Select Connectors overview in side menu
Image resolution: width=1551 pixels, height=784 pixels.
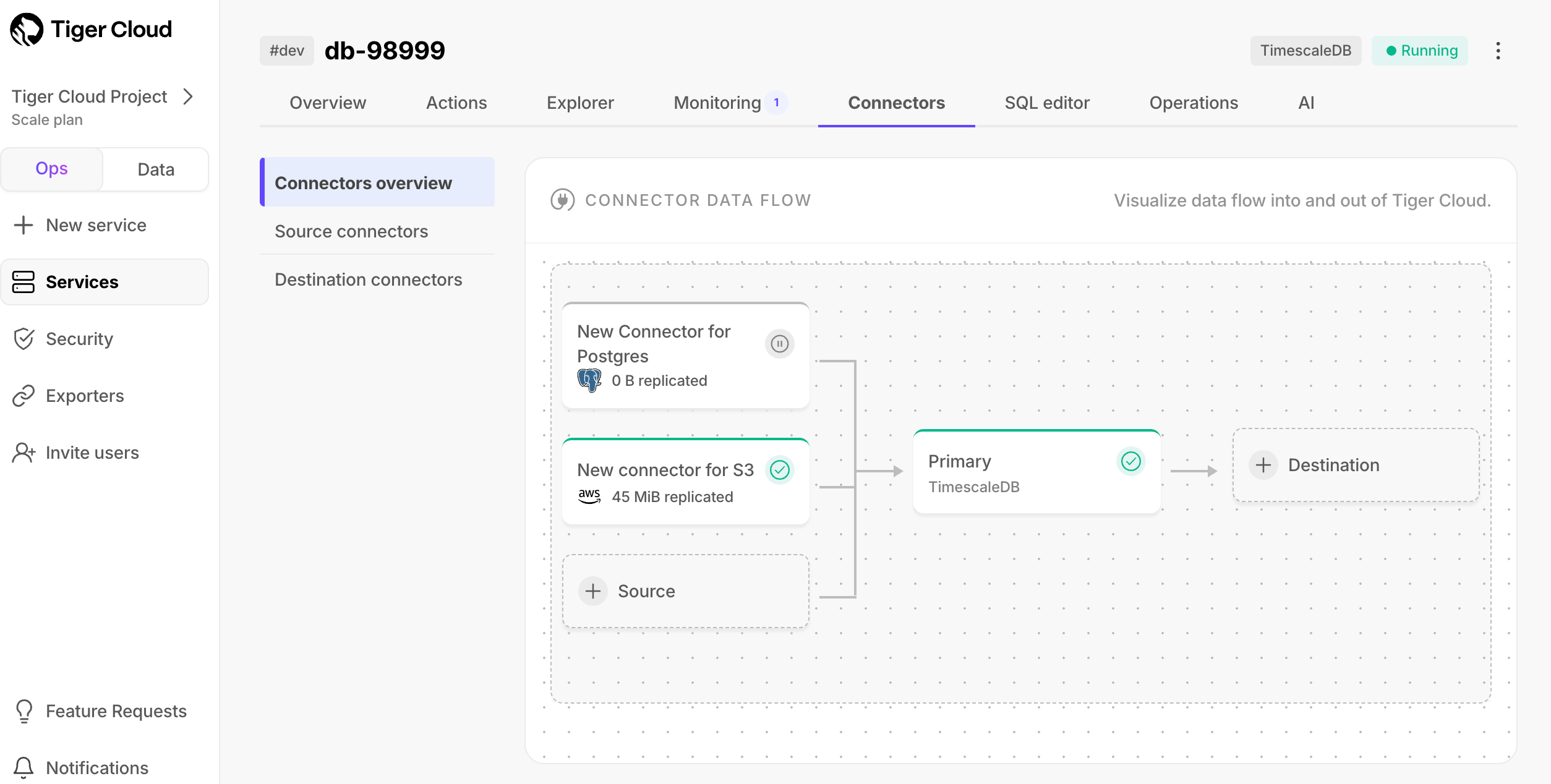click(377, 182)
